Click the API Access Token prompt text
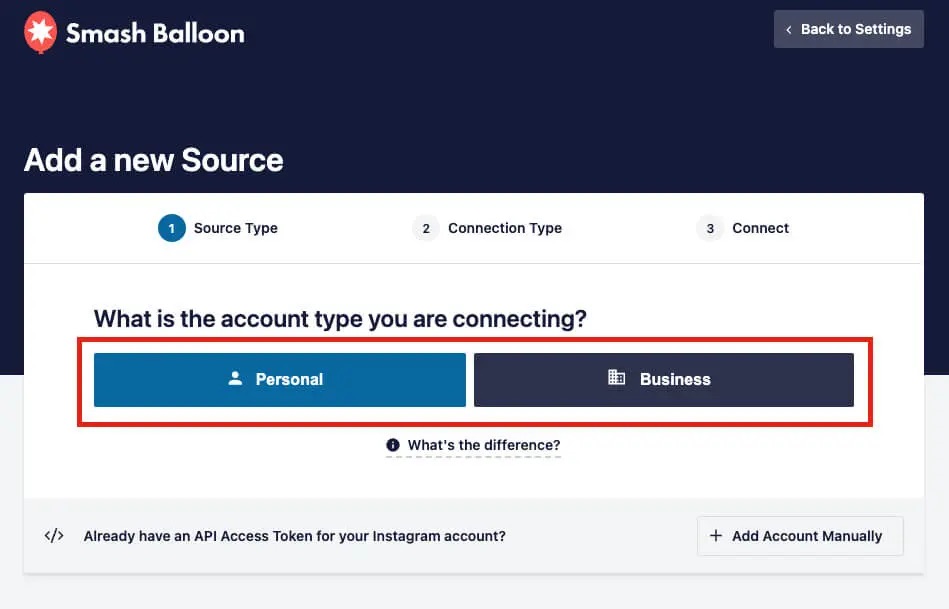The image size is (949, 609). [x=295, y=536]
